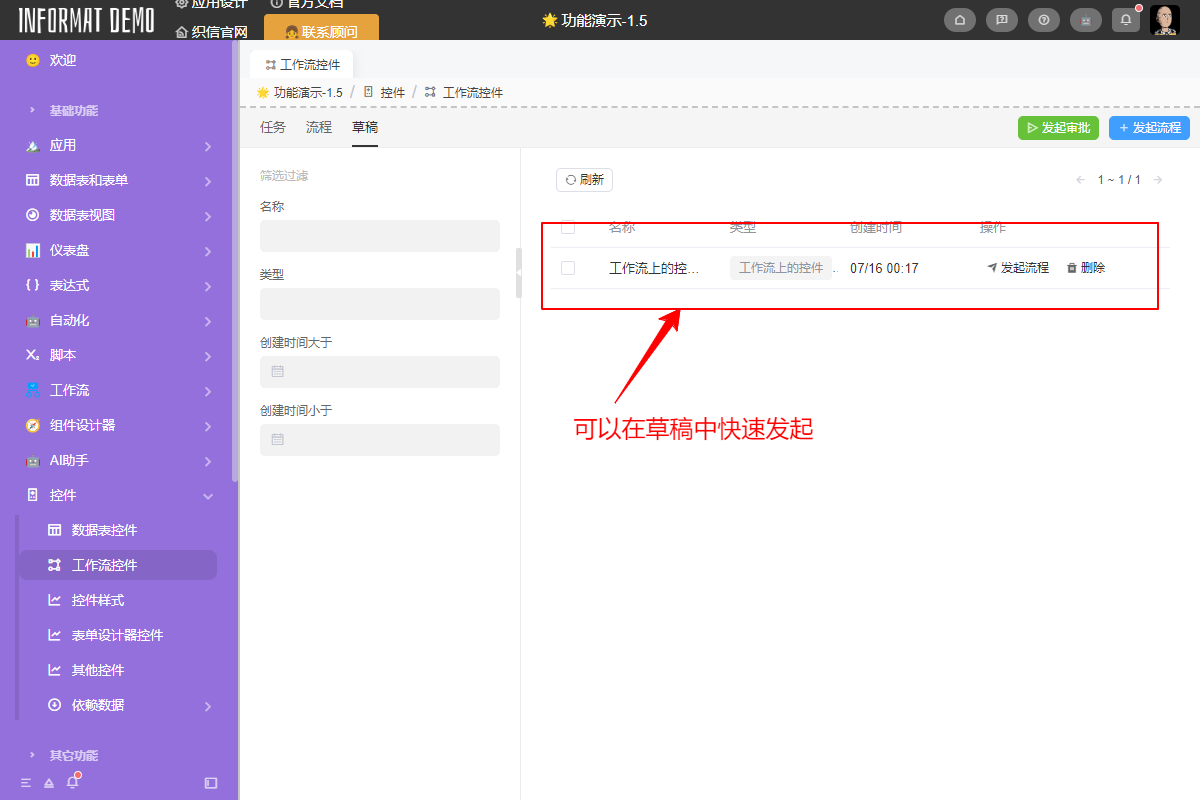Click the green 发起审批 button
Viewport: 1200px width, 800px height.
(x=1058, y=127)
